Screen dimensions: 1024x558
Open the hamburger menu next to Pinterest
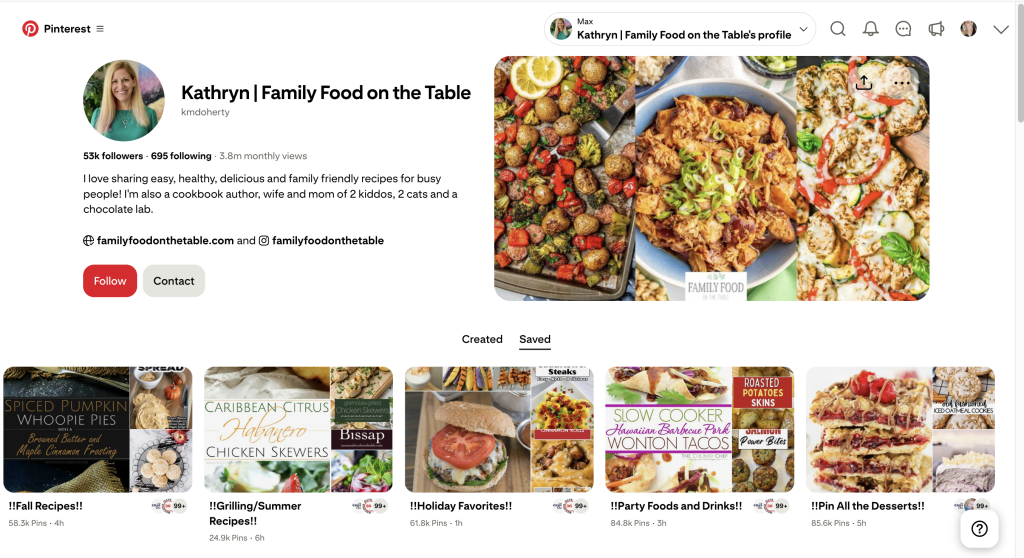pos(100,29)
